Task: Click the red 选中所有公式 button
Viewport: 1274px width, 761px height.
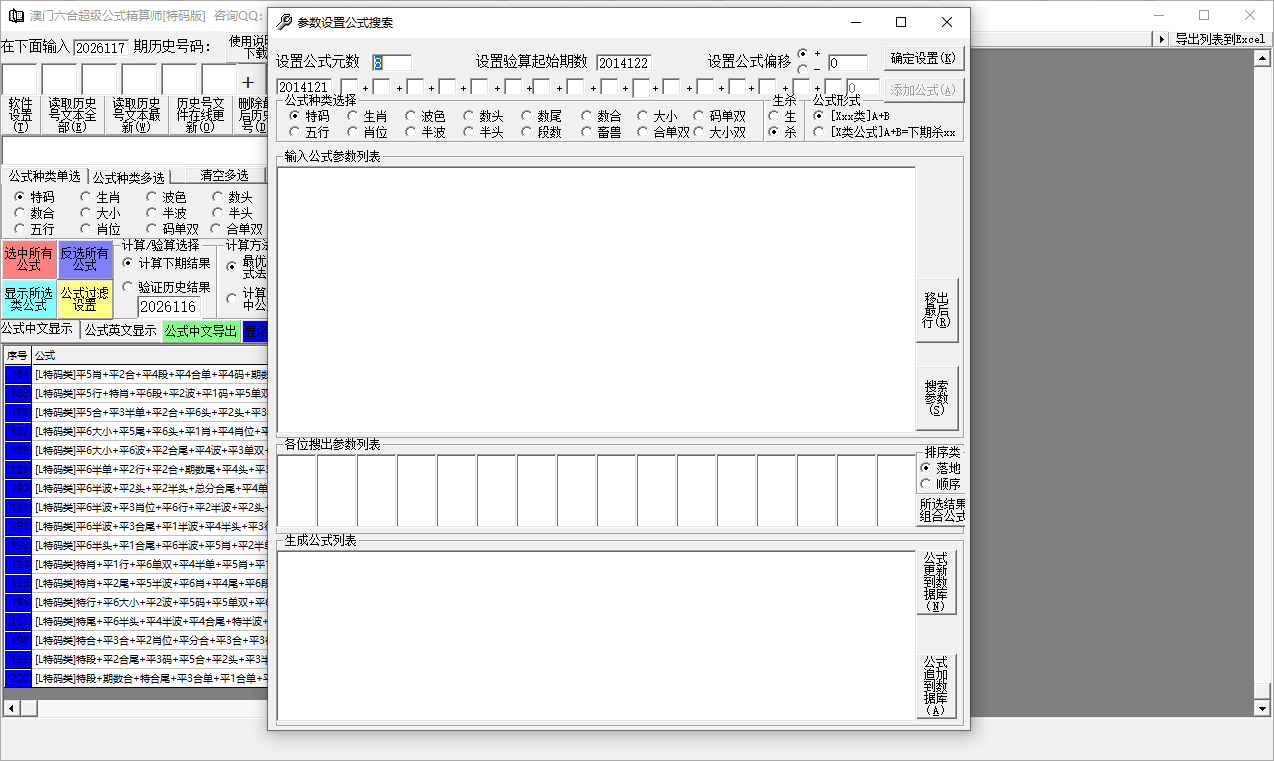Action: click(x=29, y=260)
